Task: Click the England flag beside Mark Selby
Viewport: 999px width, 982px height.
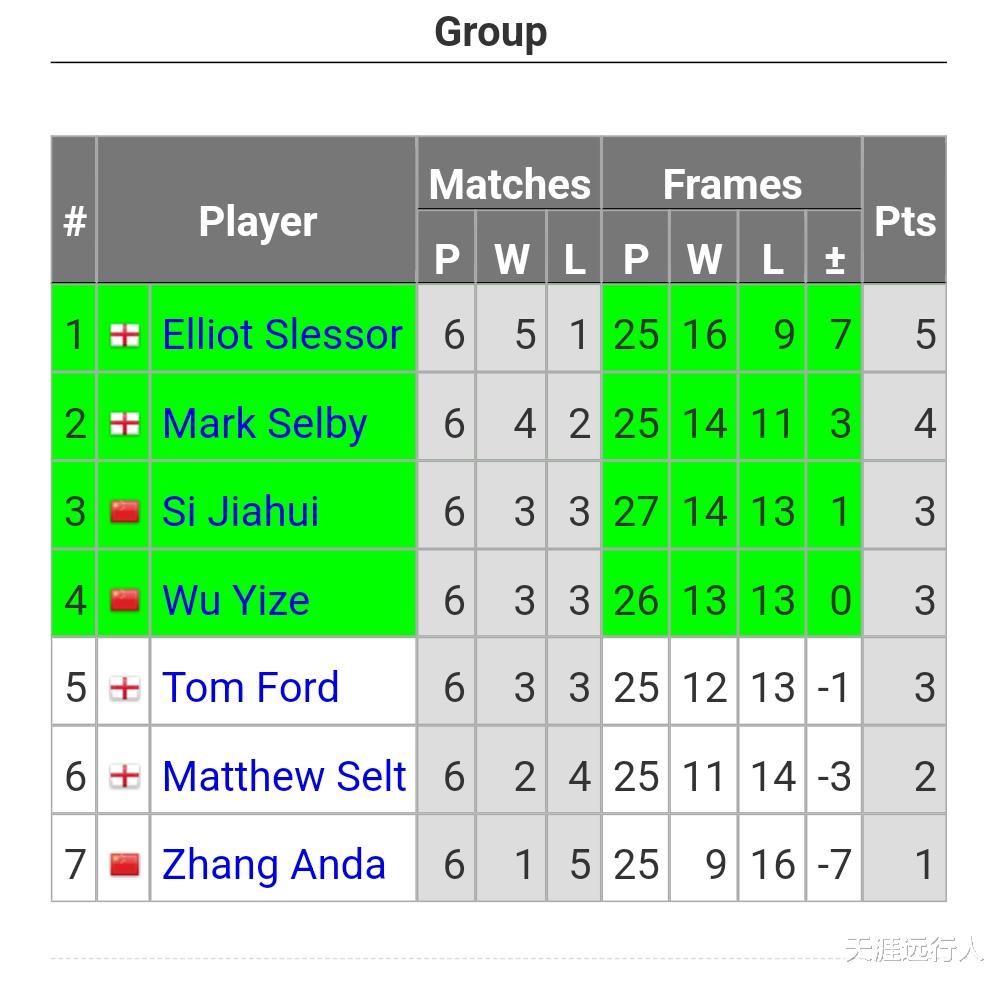Action: tap(124, 424)
